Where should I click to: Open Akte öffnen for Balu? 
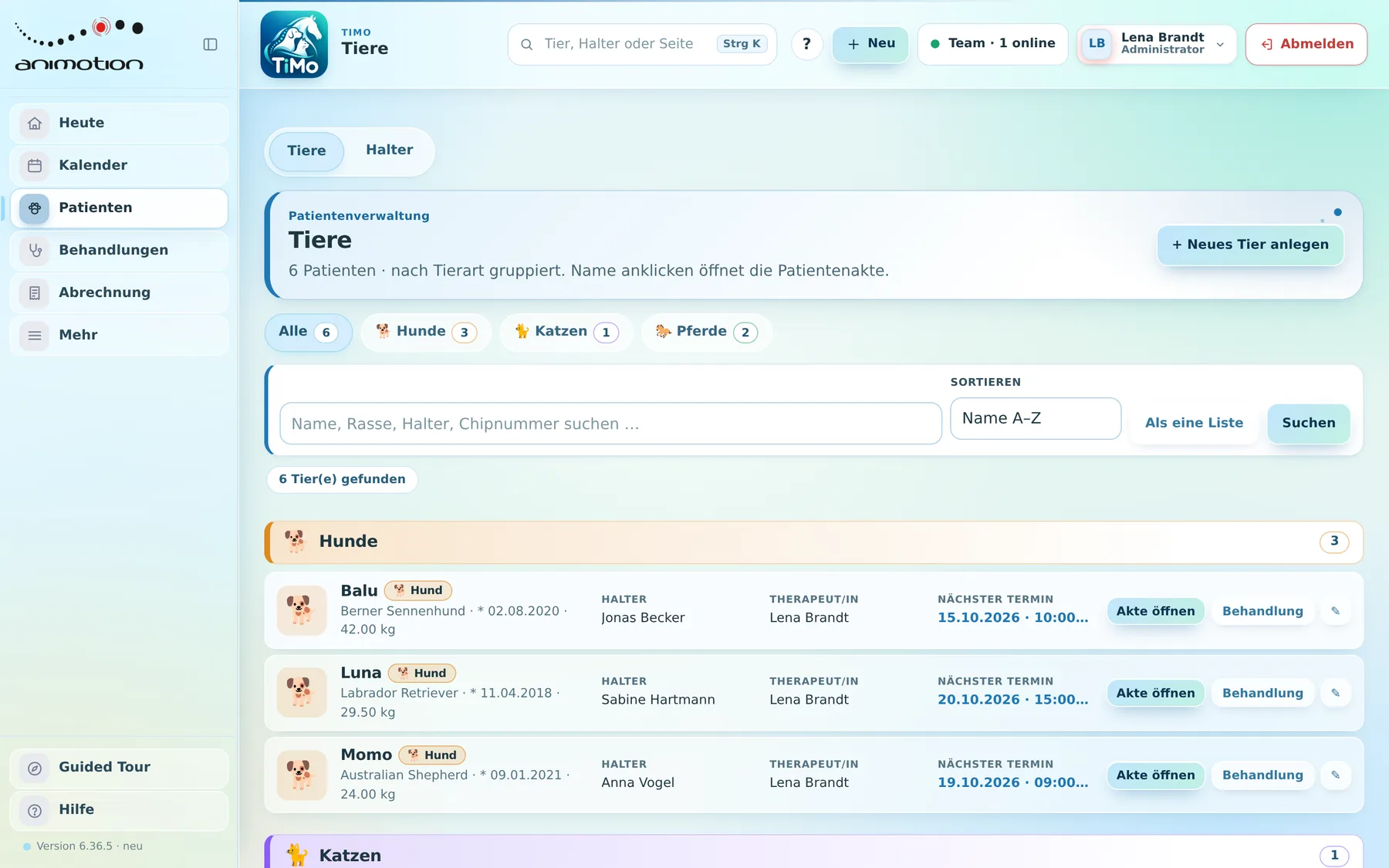[x=1155, y=611]
